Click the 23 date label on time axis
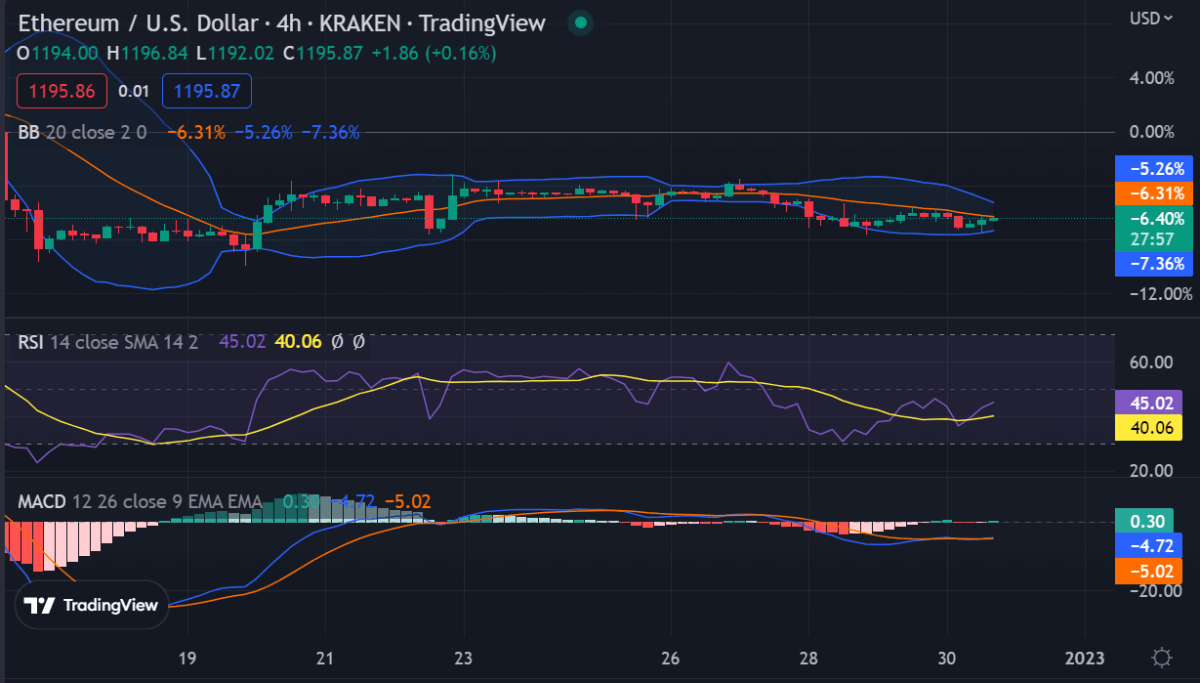Viewport: 1200px width, 683px height. (x=463, y=659)
